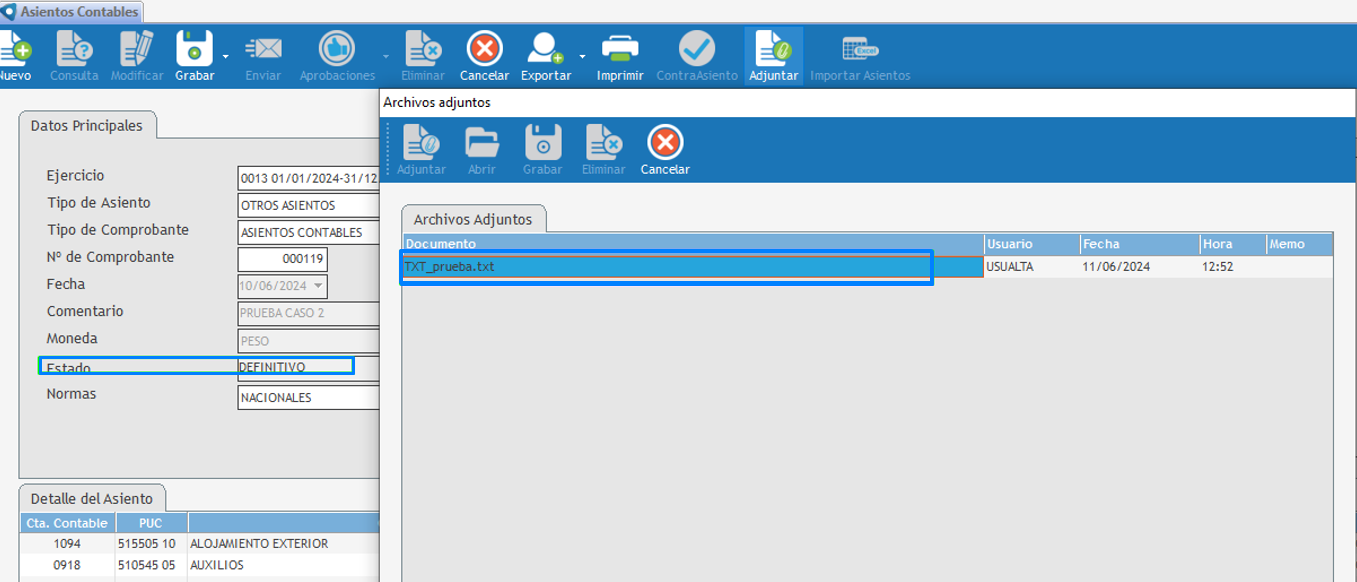This screenshot has width=1357, height=582.
Task: Open the Grabar dropdown arrow
Action: tap(226, 56)
